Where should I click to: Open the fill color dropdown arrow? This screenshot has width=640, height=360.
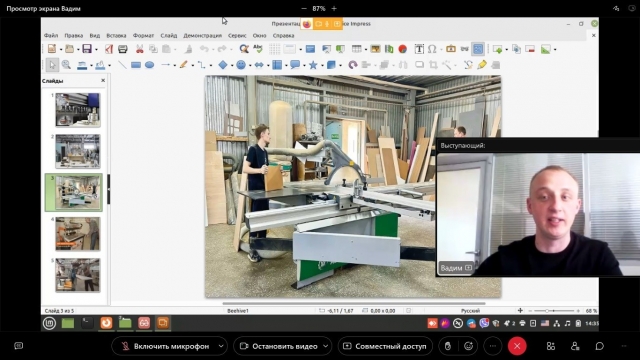tap(109, 65)
